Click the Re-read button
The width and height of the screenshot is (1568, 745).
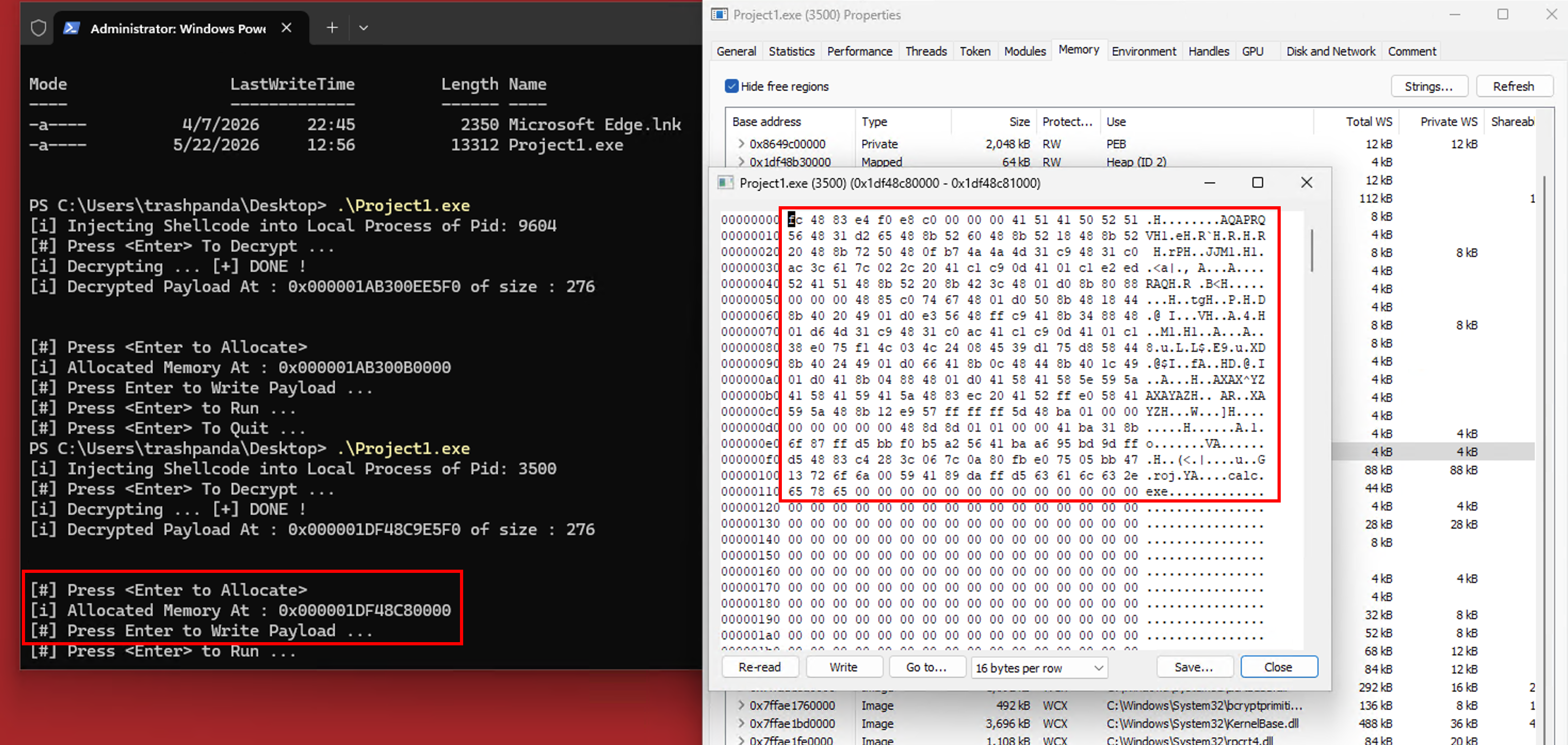pyautogui.click(x=759, y=667)
